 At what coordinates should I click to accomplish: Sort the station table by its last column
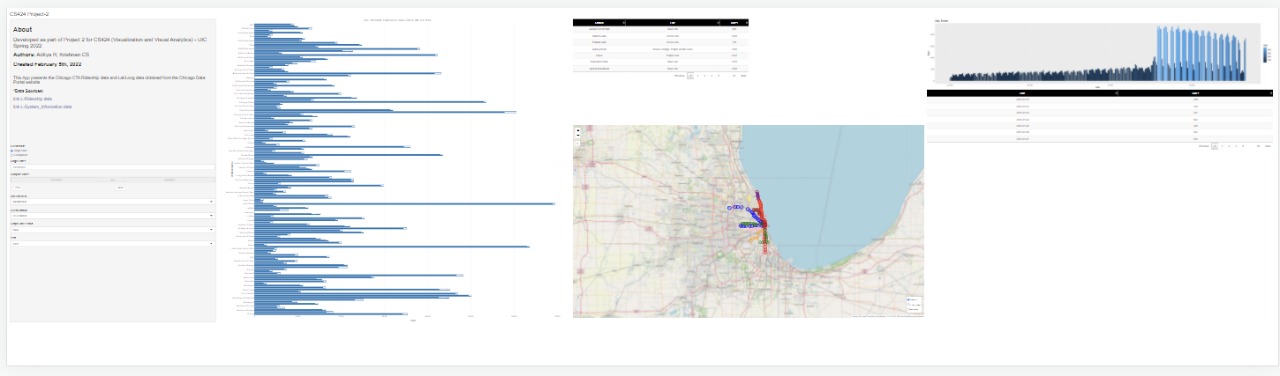tap(734, 22)
